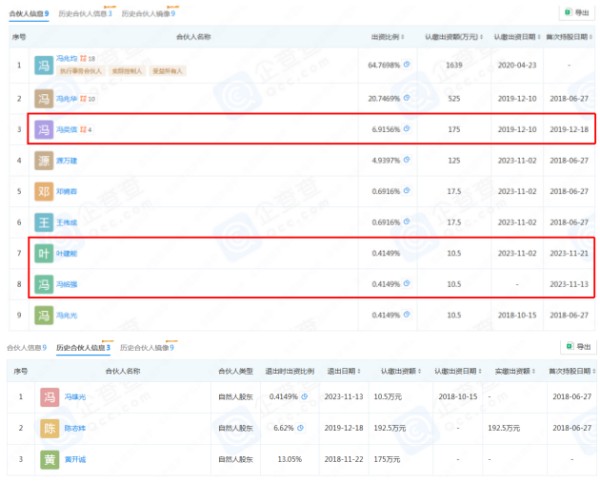
Task: Click the 1639 subscribed amount cell
Action: [454, 65]
